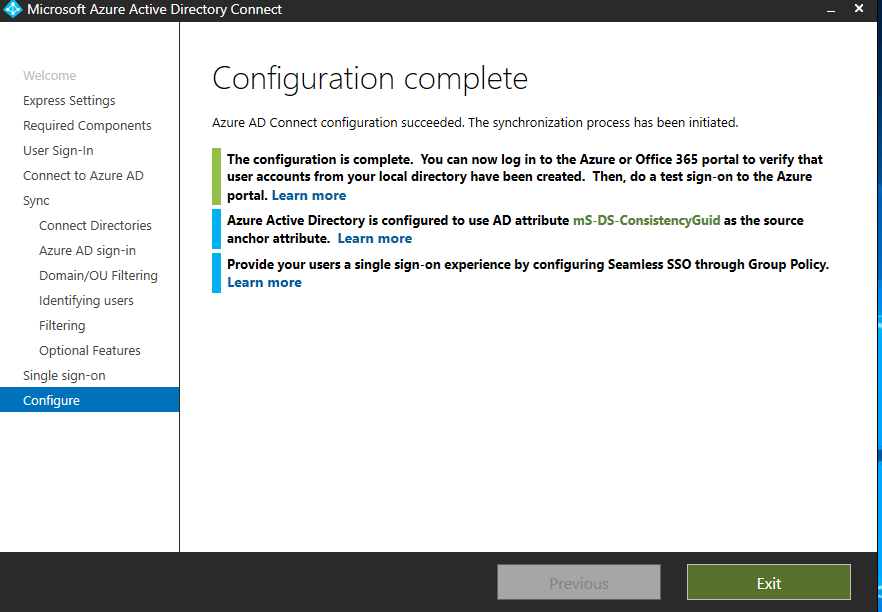Click the Exit button

(768, 583)
